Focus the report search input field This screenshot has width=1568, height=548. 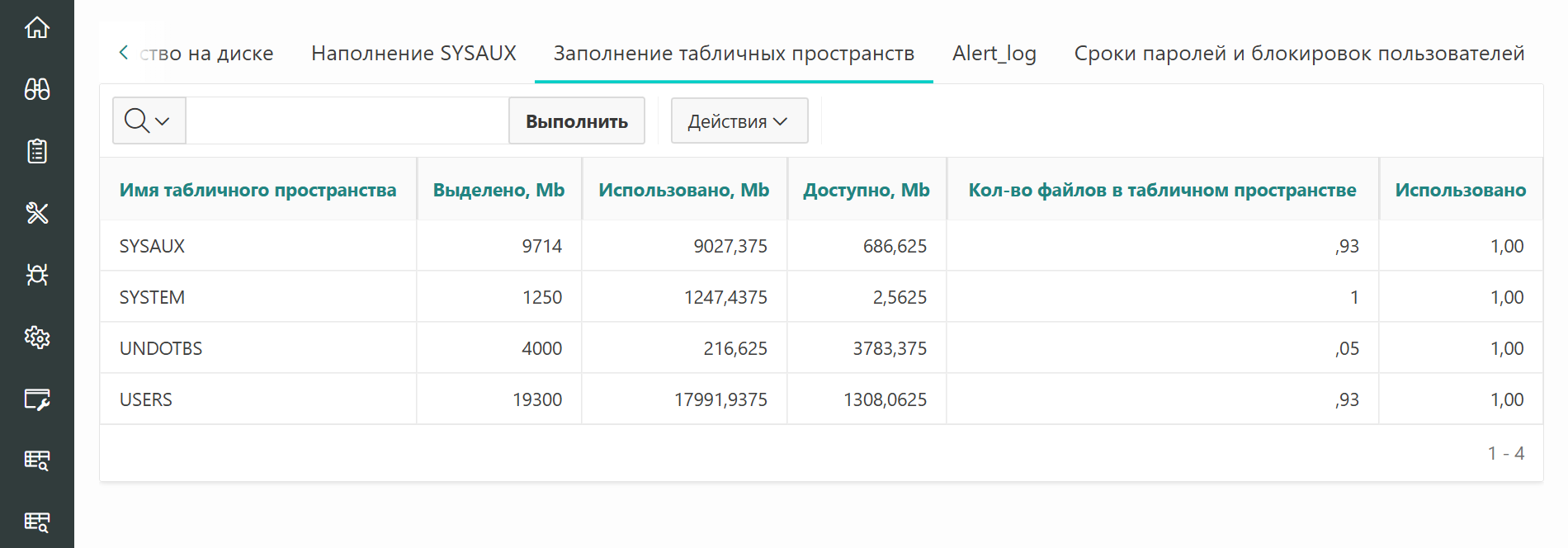[347, 120]
